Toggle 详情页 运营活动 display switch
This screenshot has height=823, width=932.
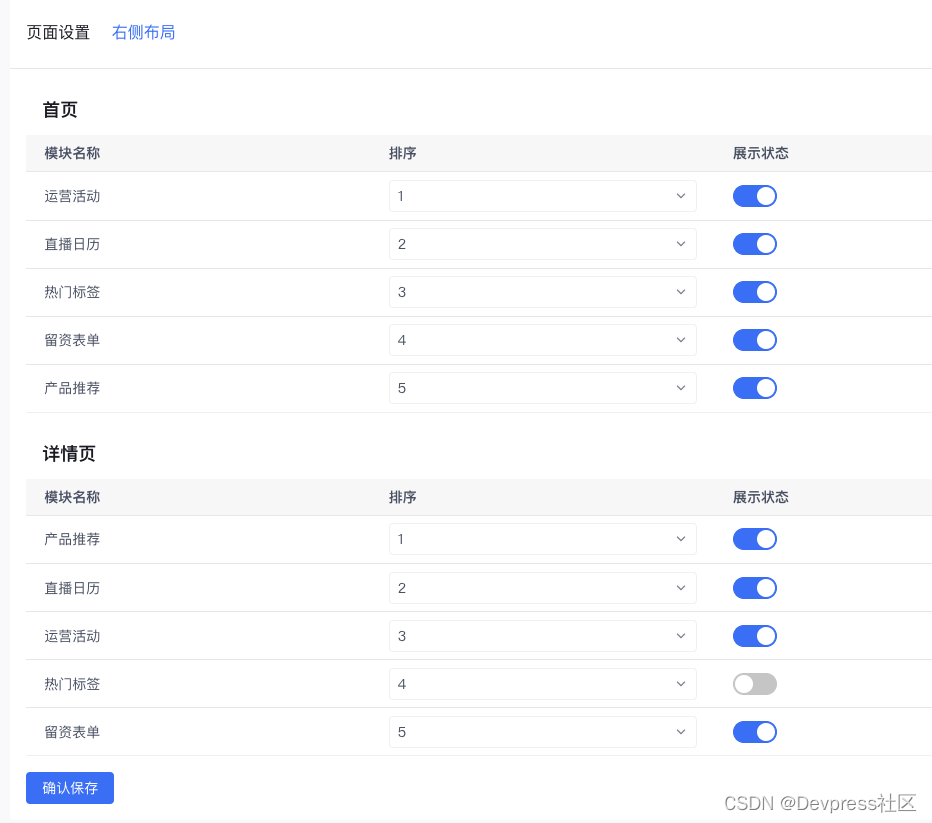[x=755, y=636]
